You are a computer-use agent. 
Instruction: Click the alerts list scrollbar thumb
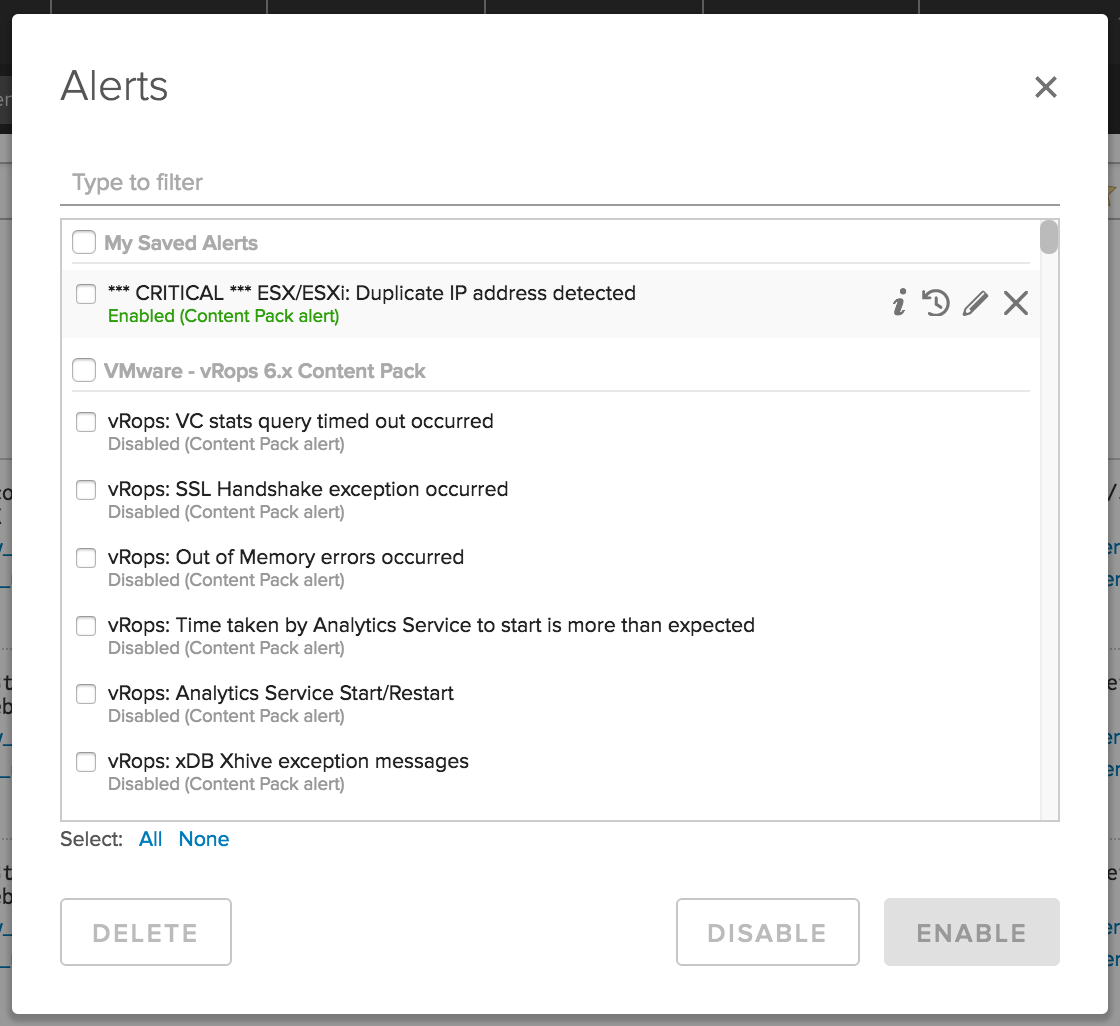(1049, 237)
